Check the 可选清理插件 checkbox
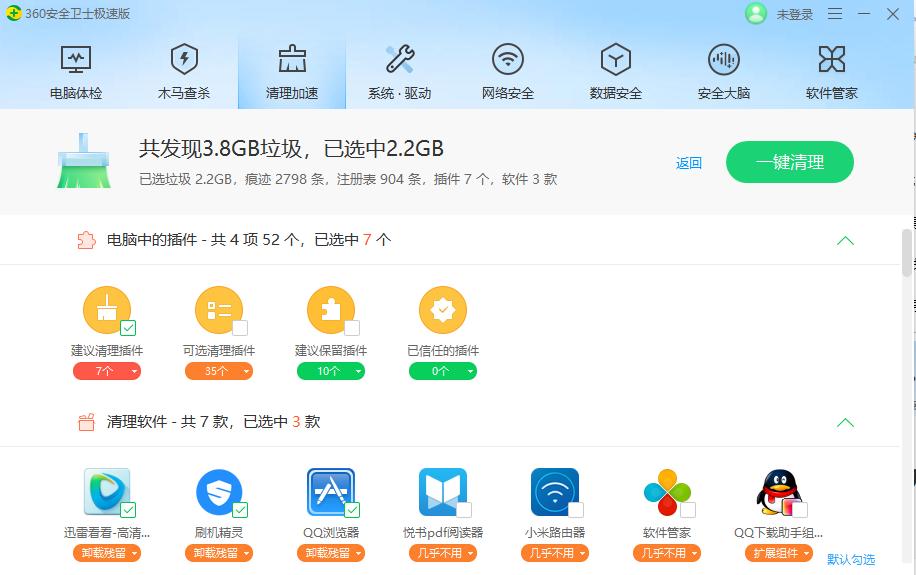The width and height of the screenshot is (916, 575). (x=240, y=328)
